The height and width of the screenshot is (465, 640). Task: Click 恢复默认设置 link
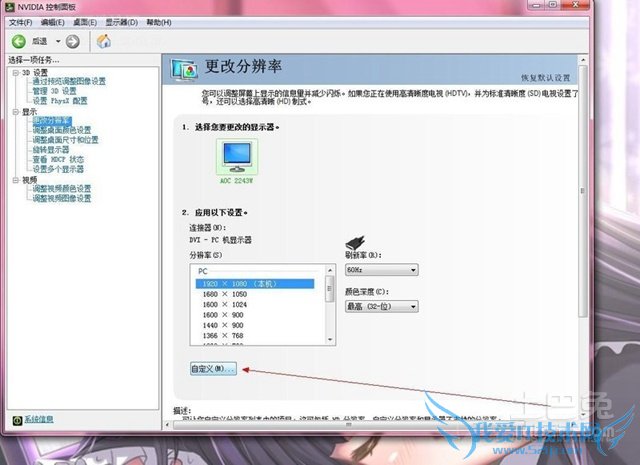[545, 78]
